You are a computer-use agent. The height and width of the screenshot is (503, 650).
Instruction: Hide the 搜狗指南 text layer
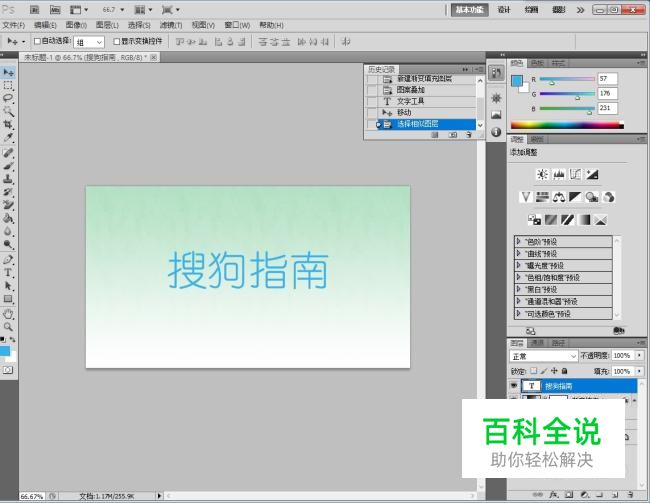coord(514,386)
